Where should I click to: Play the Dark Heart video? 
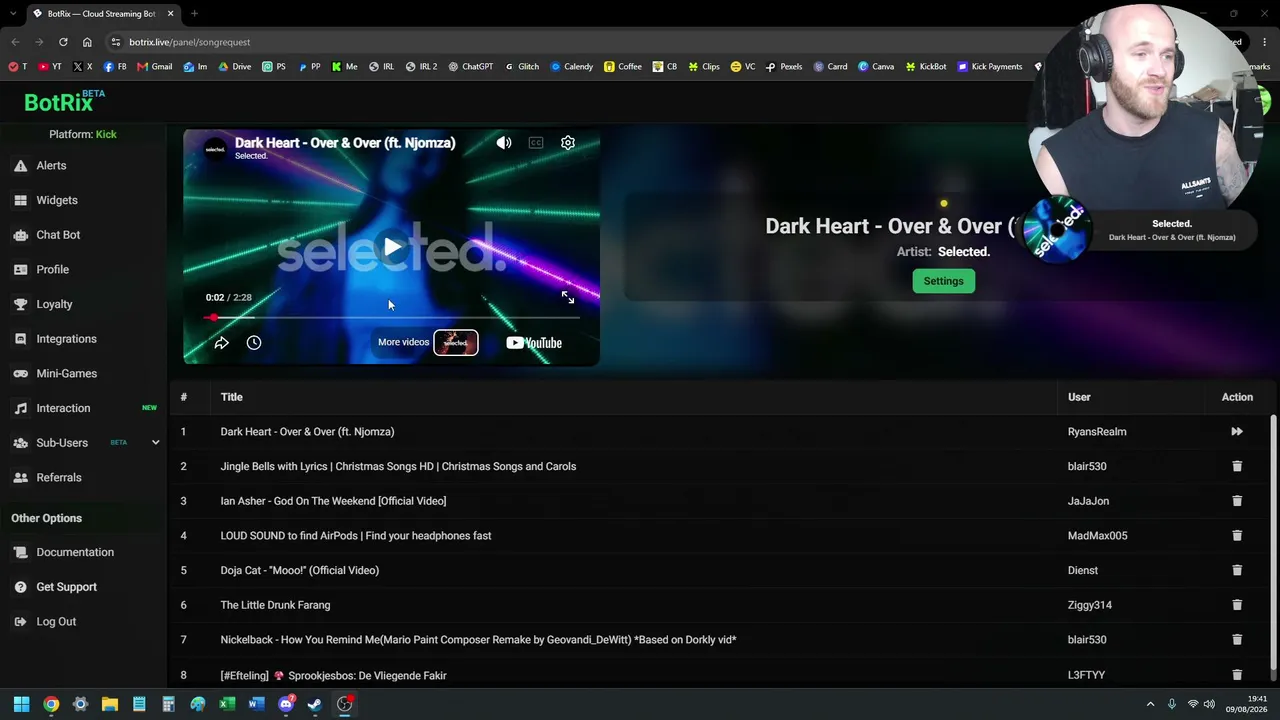pos(392,247)
